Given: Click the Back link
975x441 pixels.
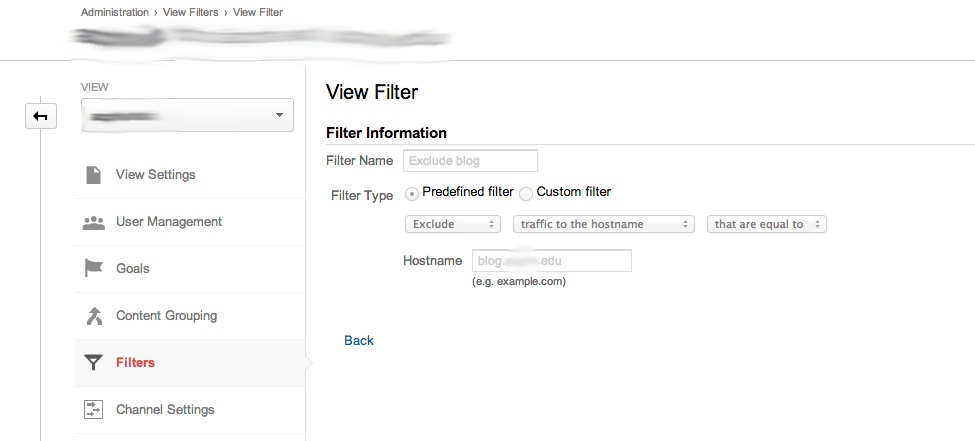Looking at the screenshot, I should (x=358, y=341).
